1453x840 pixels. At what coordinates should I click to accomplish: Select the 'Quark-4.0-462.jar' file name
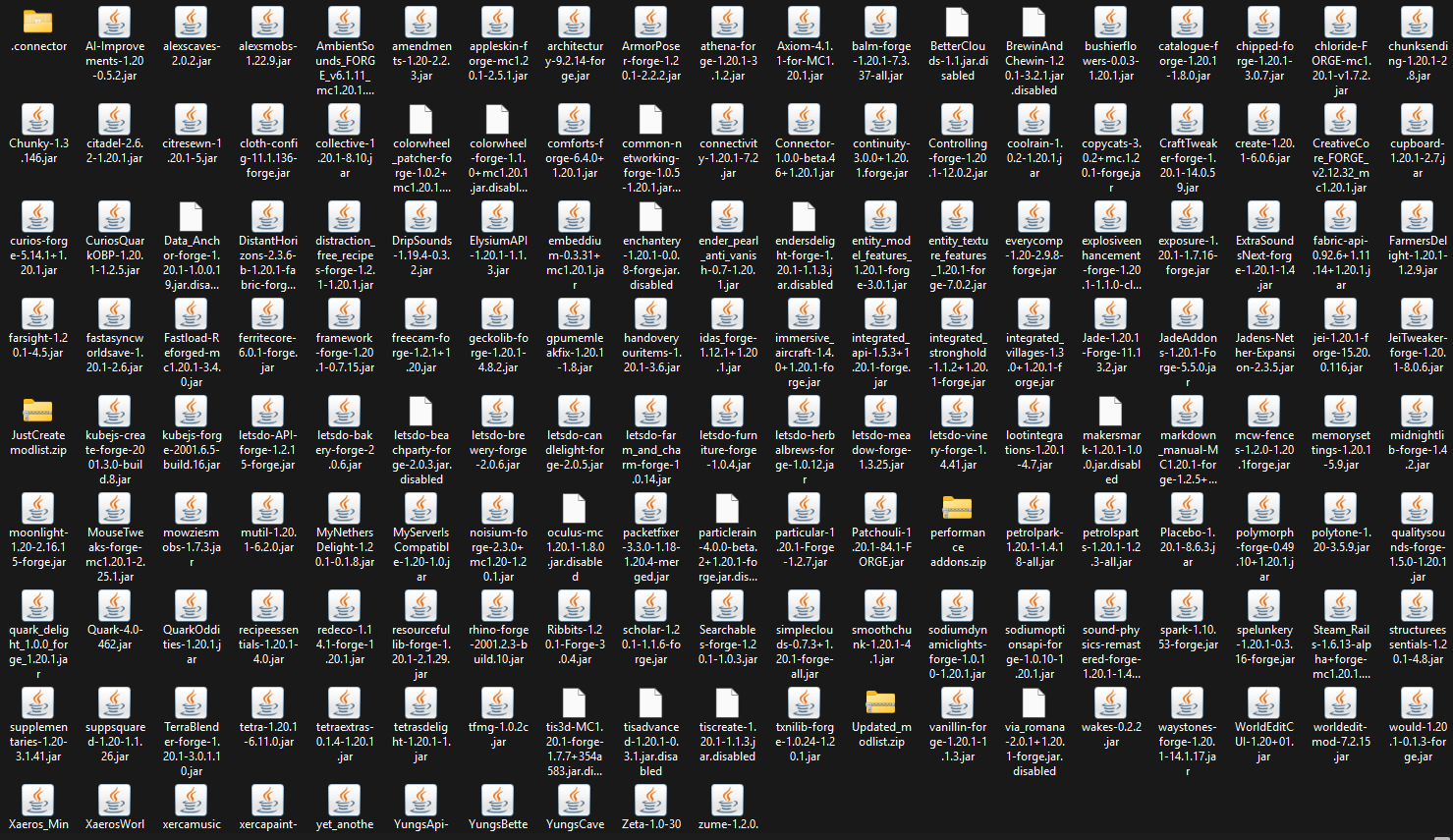[x=114, y=638]
